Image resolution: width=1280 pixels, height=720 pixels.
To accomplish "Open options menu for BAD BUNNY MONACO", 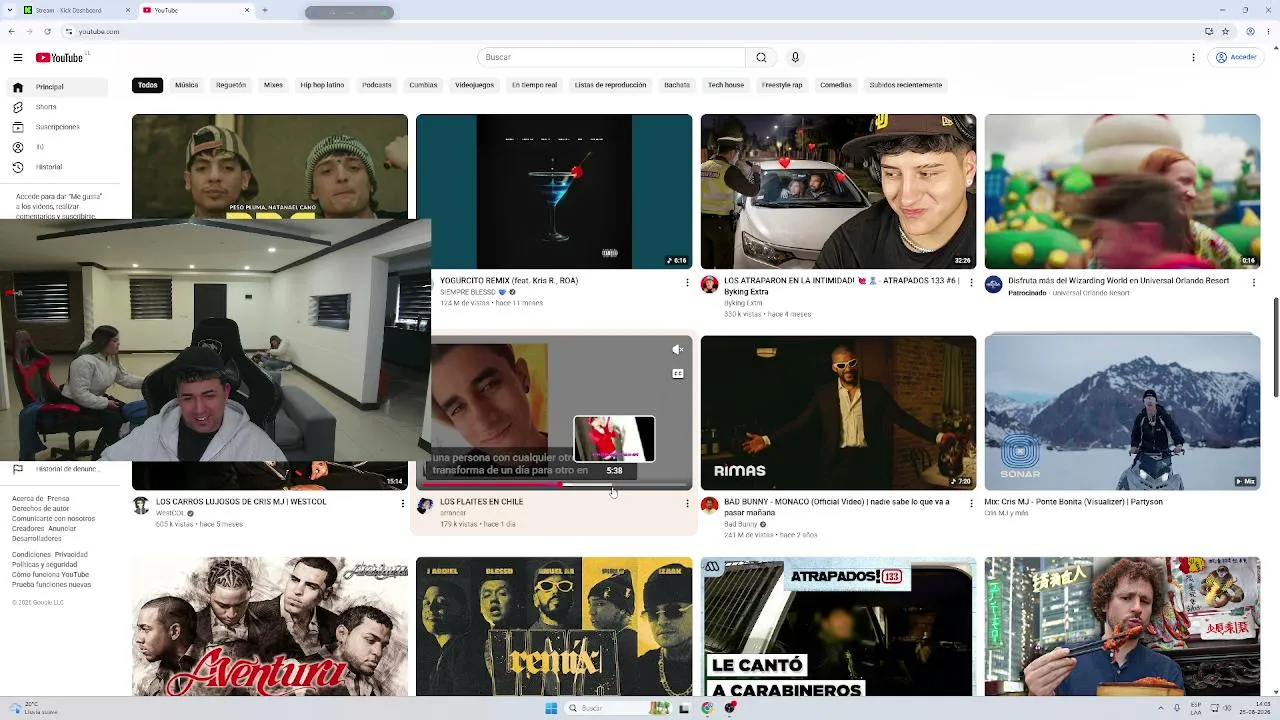I will pyautogui.click(x=971, y=503).
